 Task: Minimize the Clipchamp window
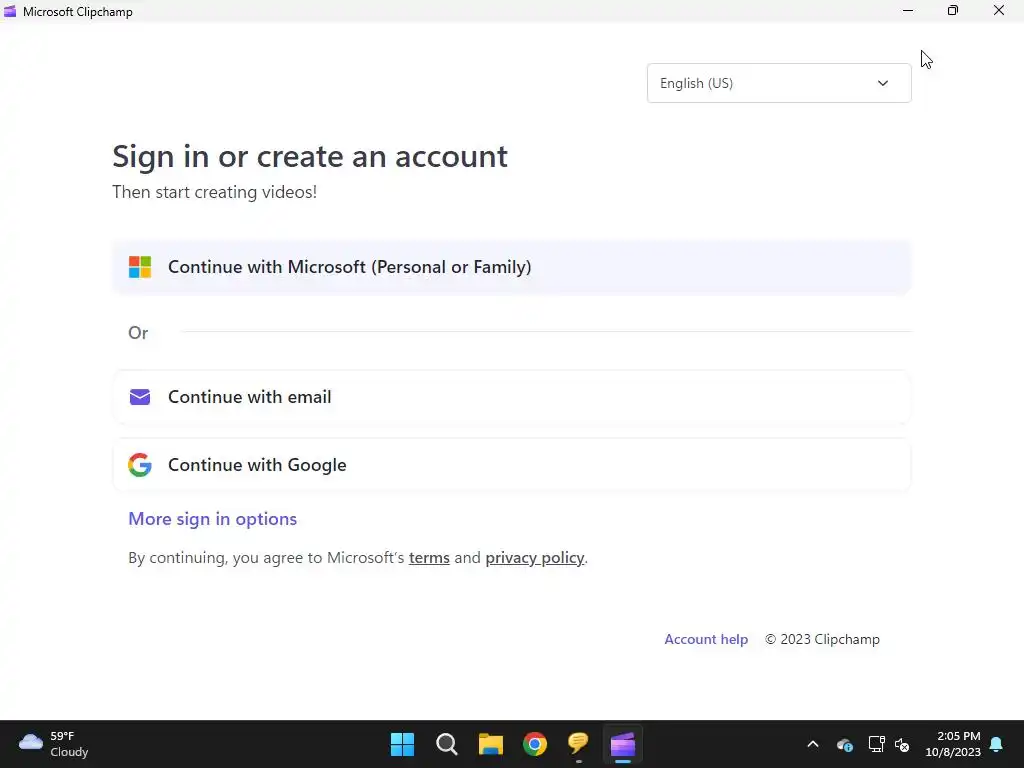coord(908,10)
